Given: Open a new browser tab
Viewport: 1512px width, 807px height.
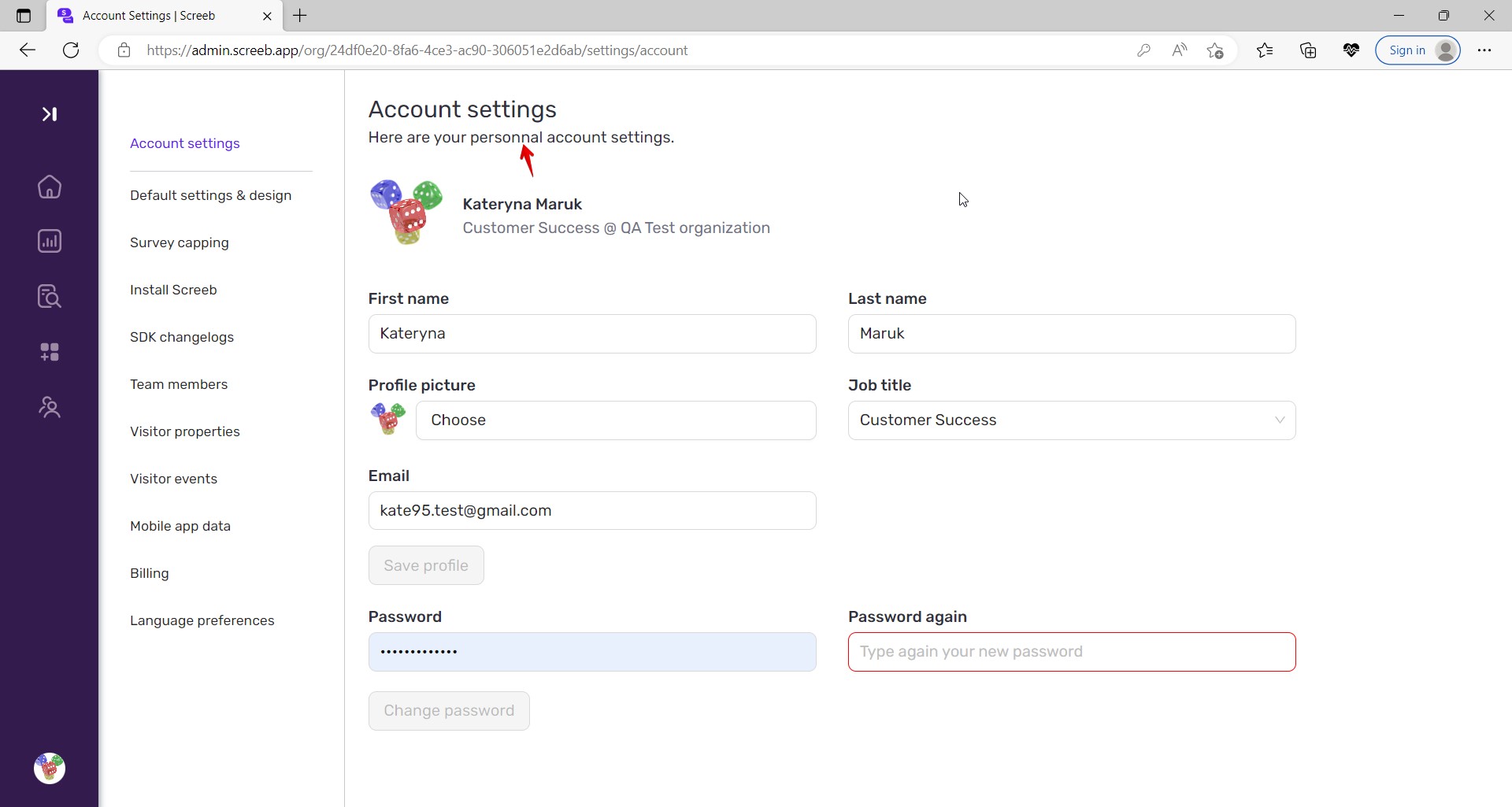Looking at the screenshot, I should pos(300,16).
